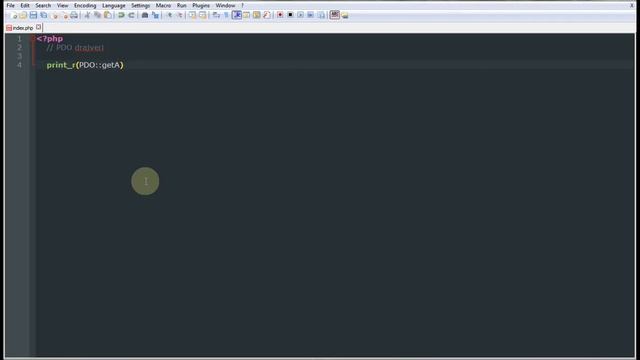Click Run Macro Multiple Times icon
The height and width of the screenshot is (360, 640).
coord(311,16)
